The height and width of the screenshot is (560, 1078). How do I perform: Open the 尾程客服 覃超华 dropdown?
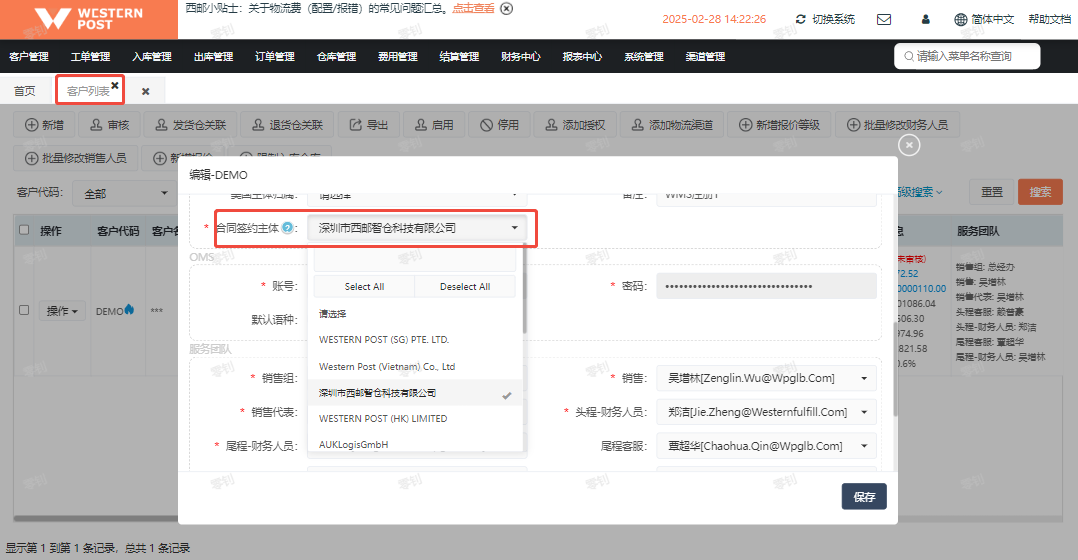point(767,446)
